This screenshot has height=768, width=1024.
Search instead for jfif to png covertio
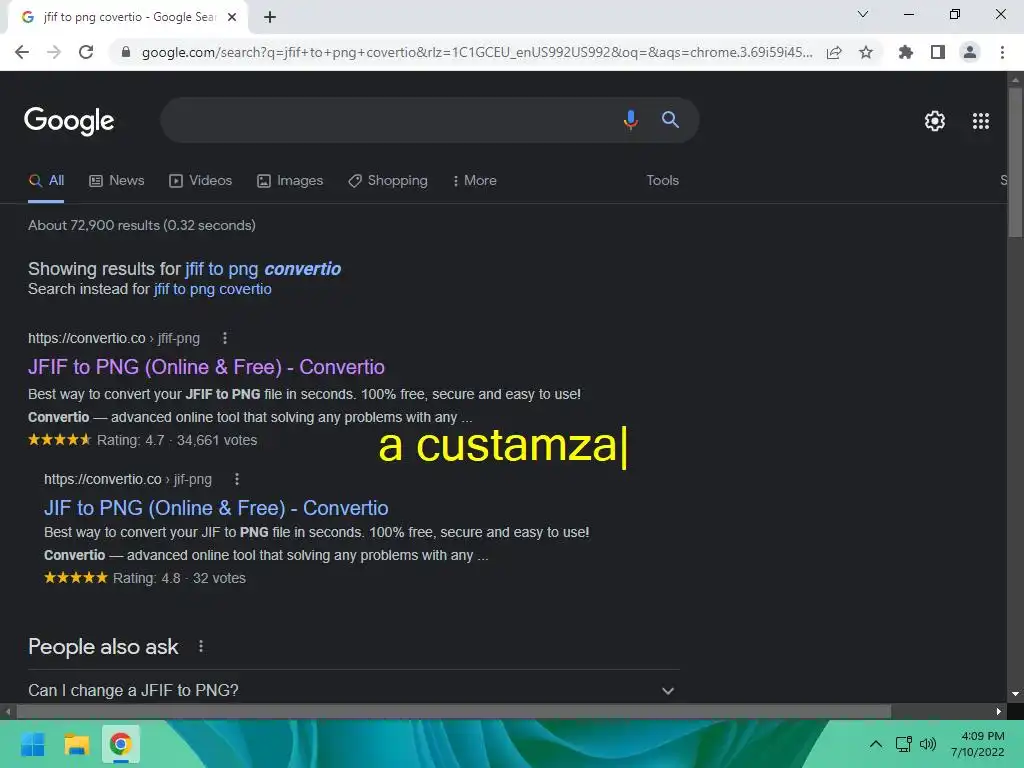[x=212, y=289]
